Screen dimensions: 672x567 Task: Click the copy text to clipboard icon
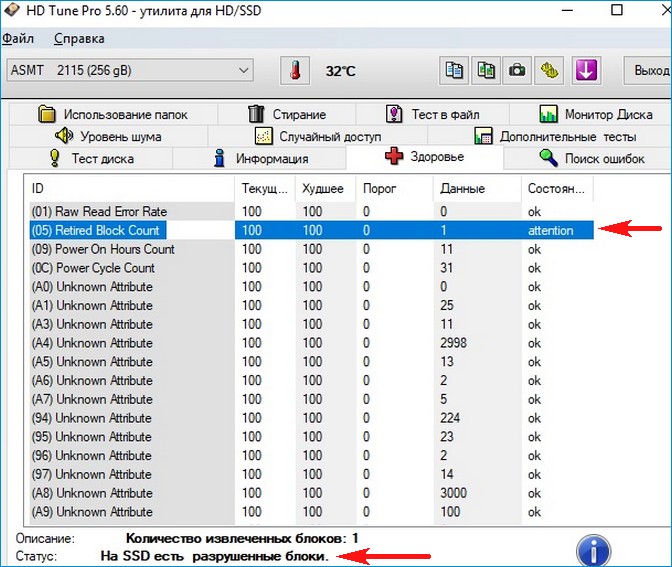455,71
